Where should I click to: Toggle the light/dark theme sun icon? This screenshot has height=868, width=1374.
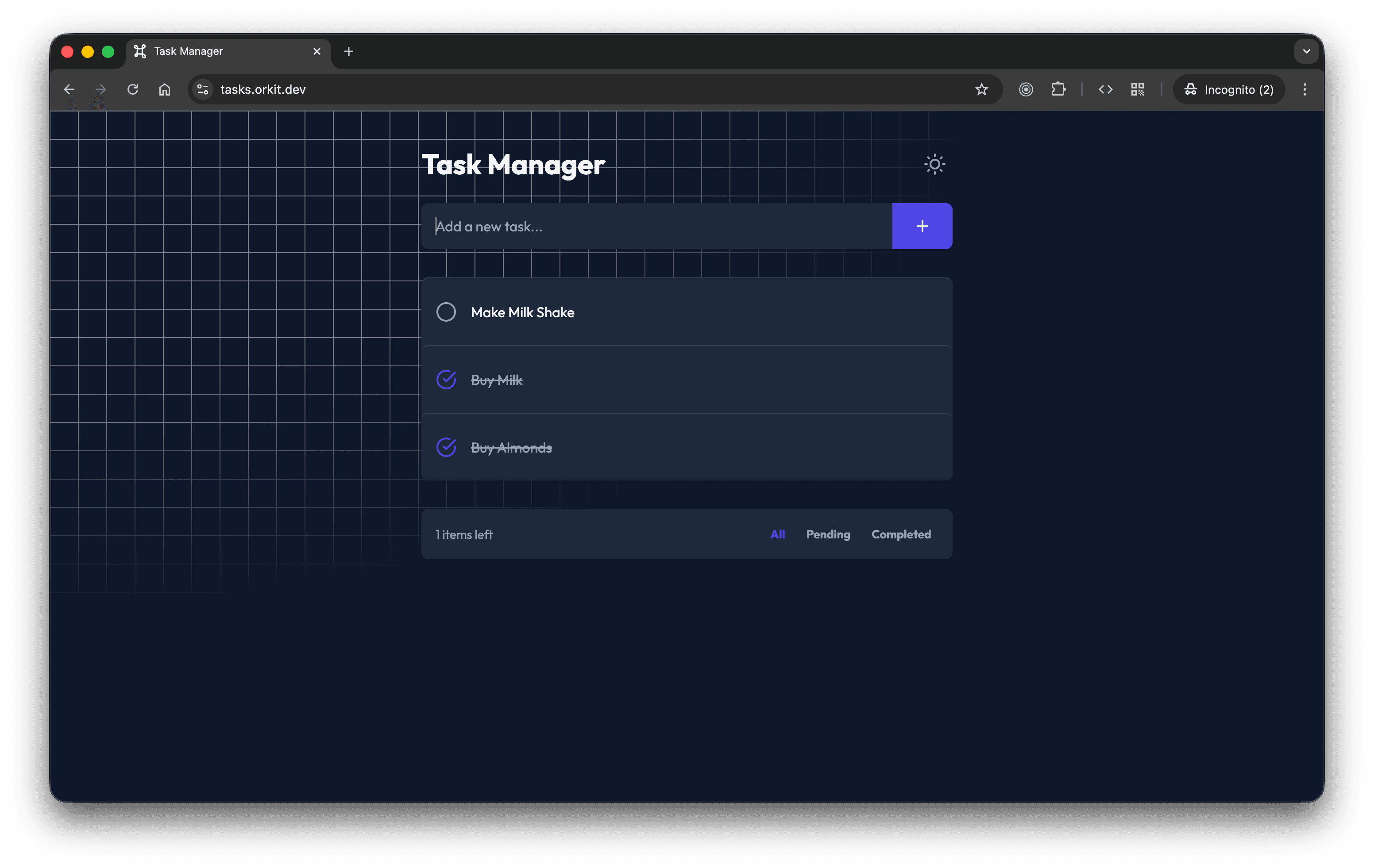click(x=934, y=164)
